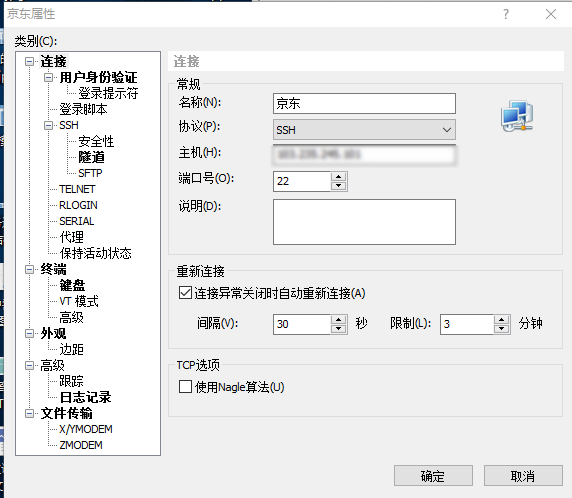Screen dimensions: 572x498
Task: Select SERIAL category
Action: 77,221
